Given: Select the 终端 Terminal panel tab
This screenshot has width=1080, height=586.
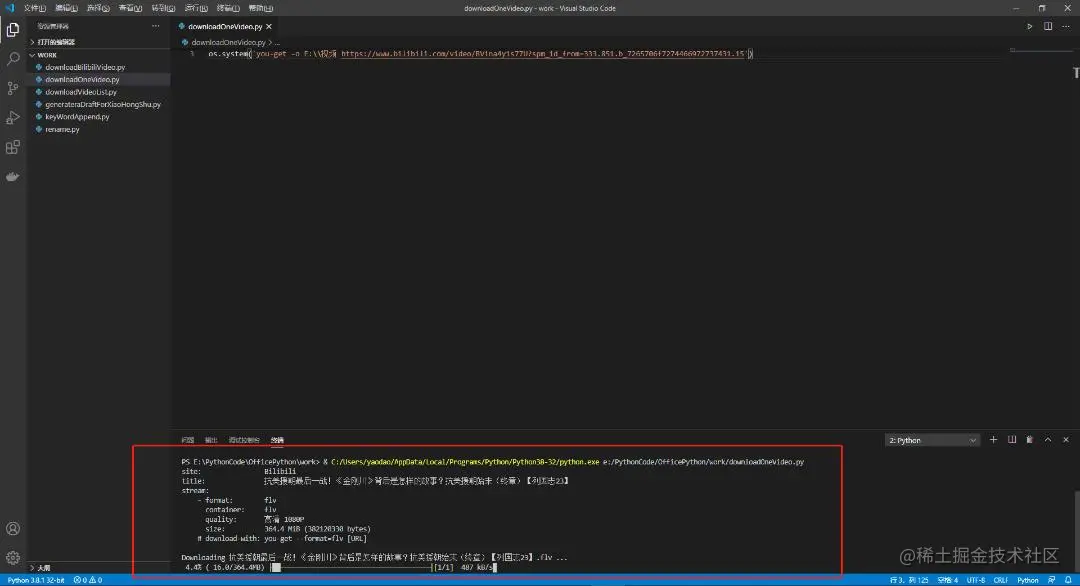Looking at the screenshot, I should point(277,440).
